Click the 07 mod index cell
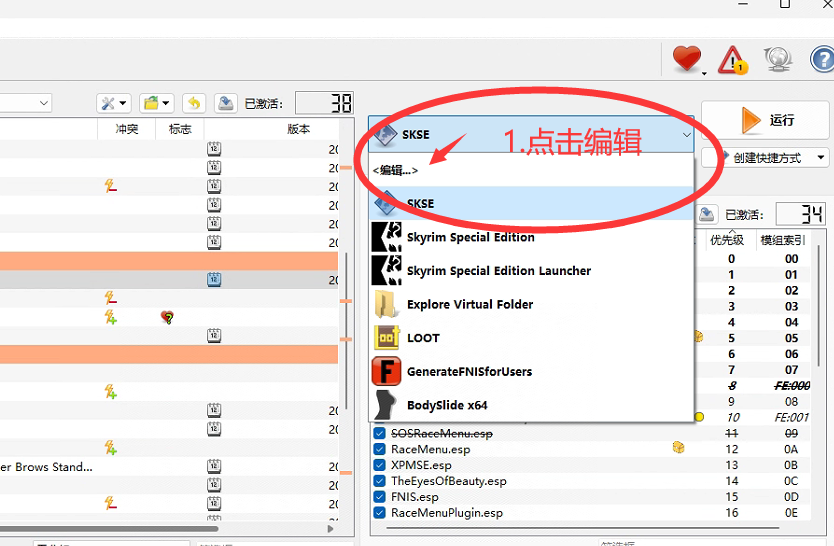The image size is (834, 546). 791,369
